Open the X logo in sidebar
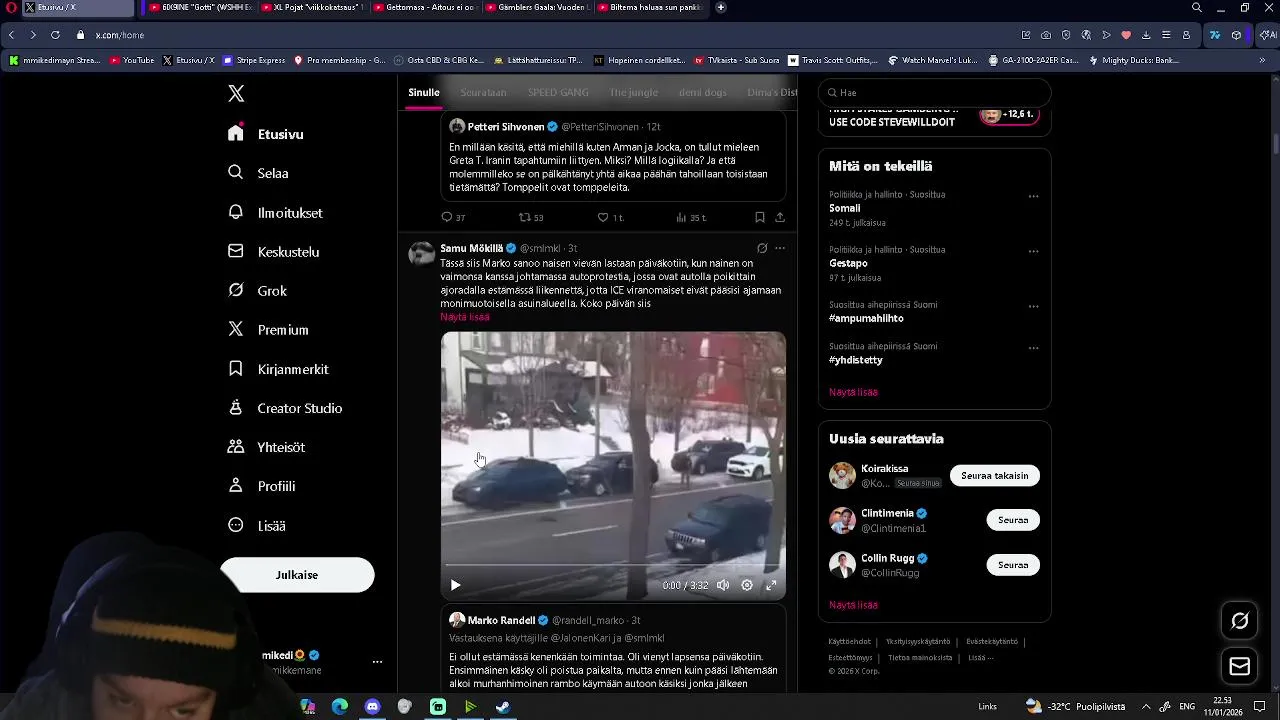 (236, 94)
